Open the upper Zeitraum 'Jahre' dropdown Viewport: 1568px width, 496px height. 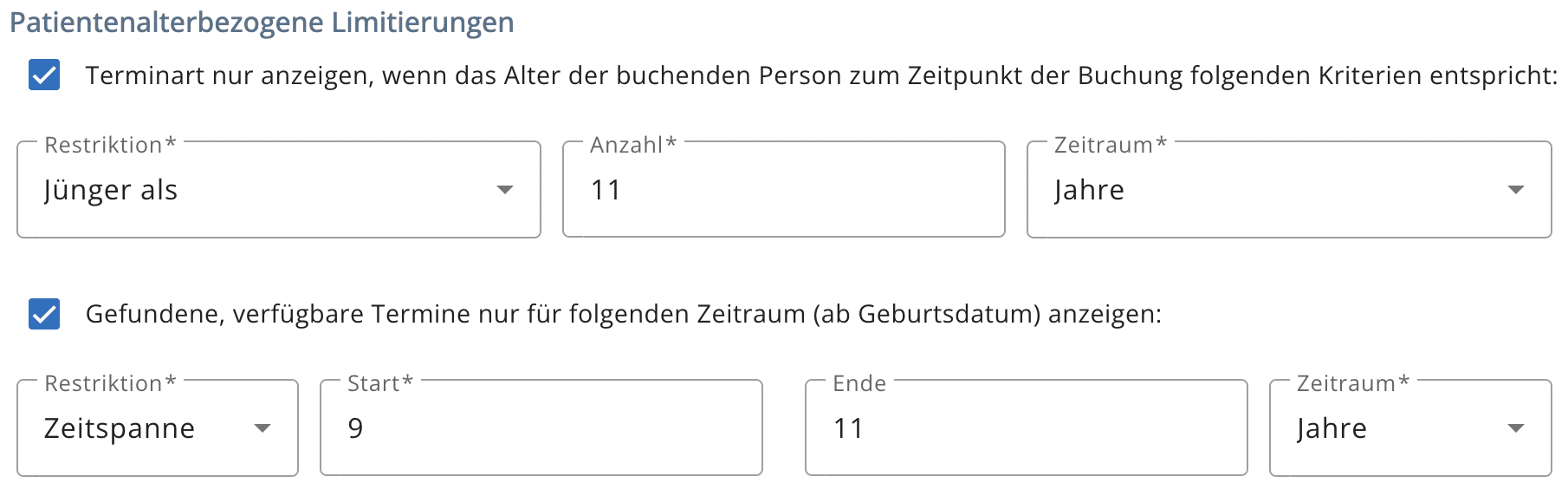1289,190
